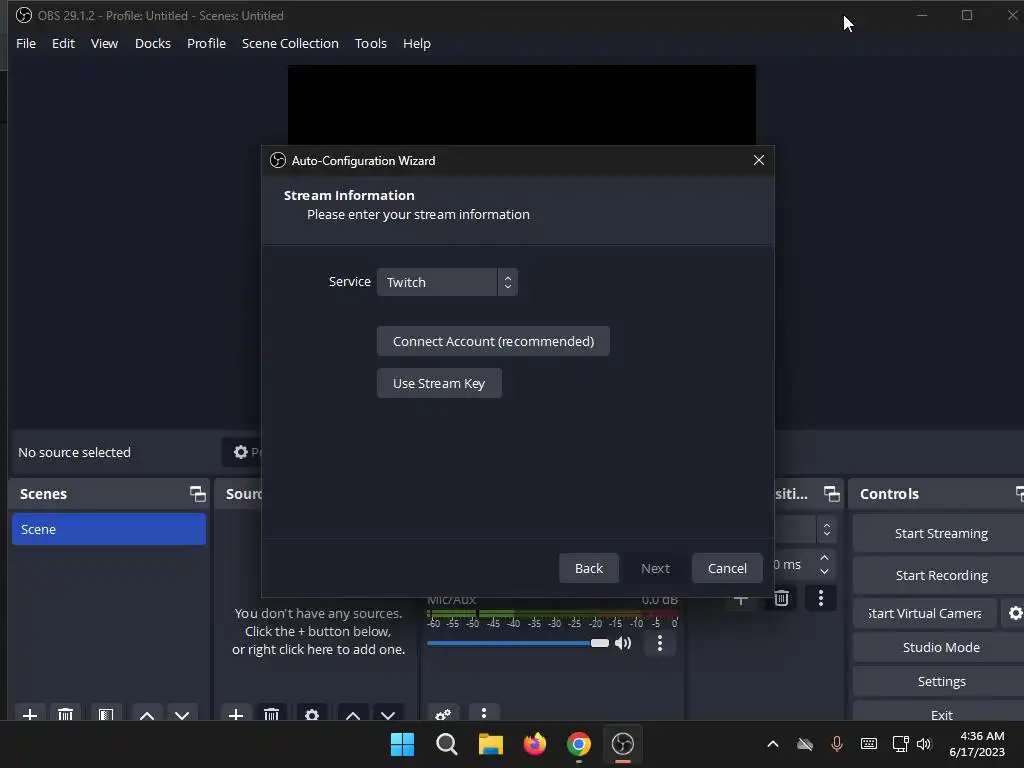1024x768 pixels.
Task: Move source down arrow in Sources panel
Action: [x=388, y=715]
